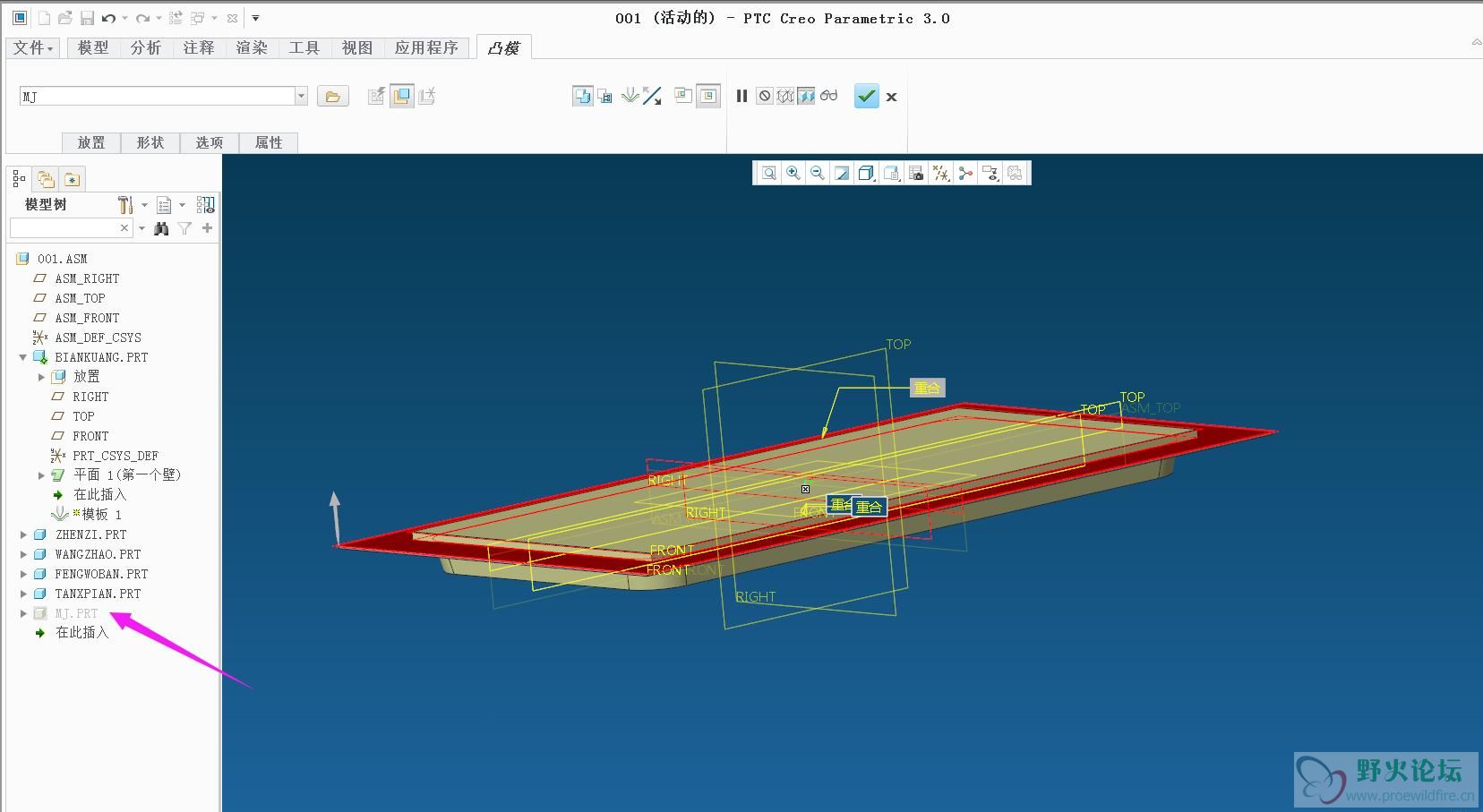Viewport: 1483px width, 812px height.
Task: Open the 文件 menu
Action: [x=33, y=47]
